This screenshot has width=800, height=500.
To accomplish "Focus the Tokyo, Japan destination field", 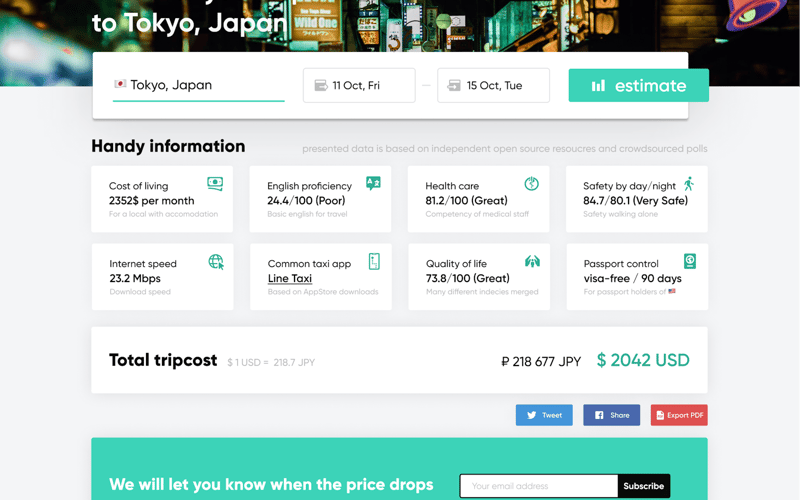I will (x=198, y=85).
